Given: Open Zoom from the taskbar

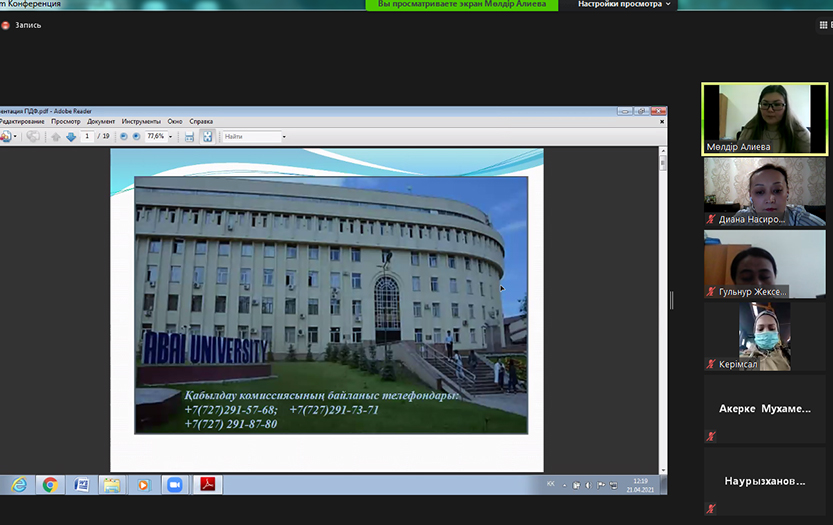Looking at the screenshot, I should 175,485.
